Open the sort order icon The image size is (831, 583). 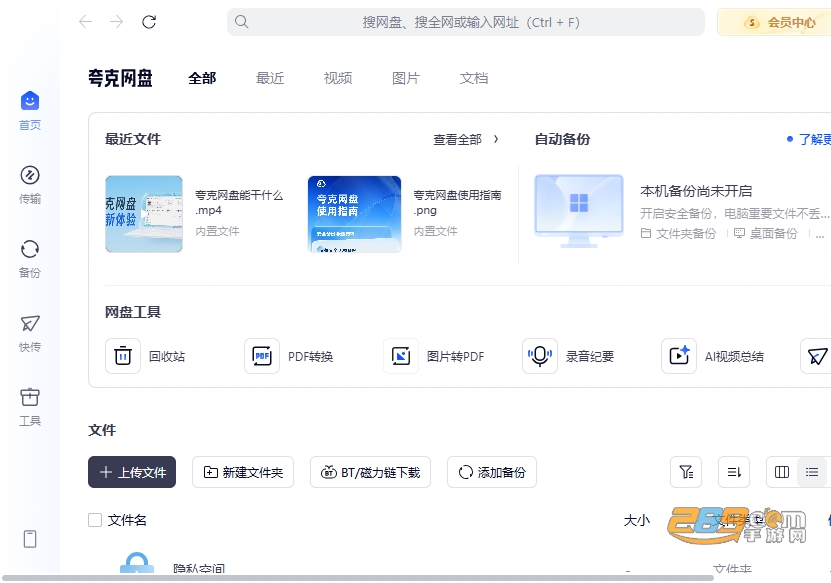tap(733, 472)
